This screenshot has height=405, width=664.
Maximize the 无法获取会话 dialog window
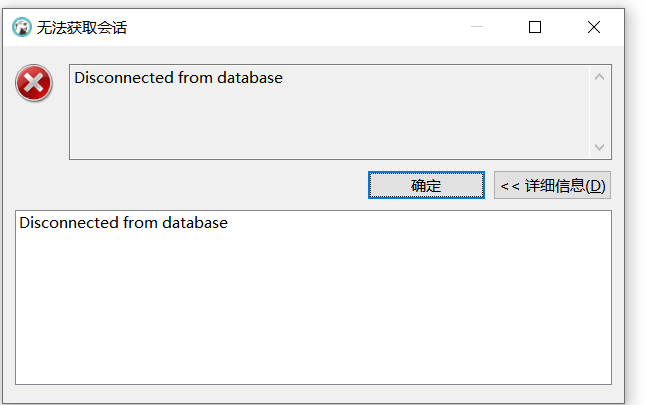pos(535,27)
